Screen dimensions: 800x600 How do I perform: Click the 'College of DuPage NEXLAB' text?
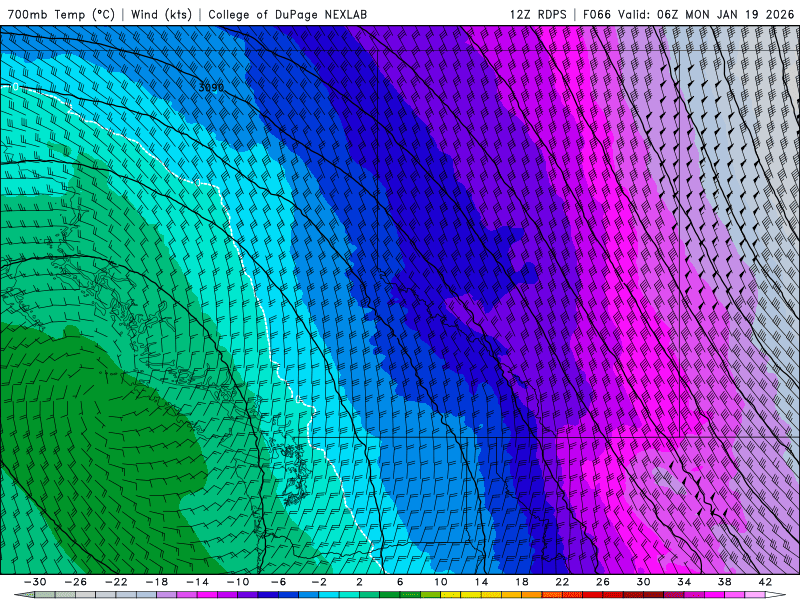[x=287, y=14]
